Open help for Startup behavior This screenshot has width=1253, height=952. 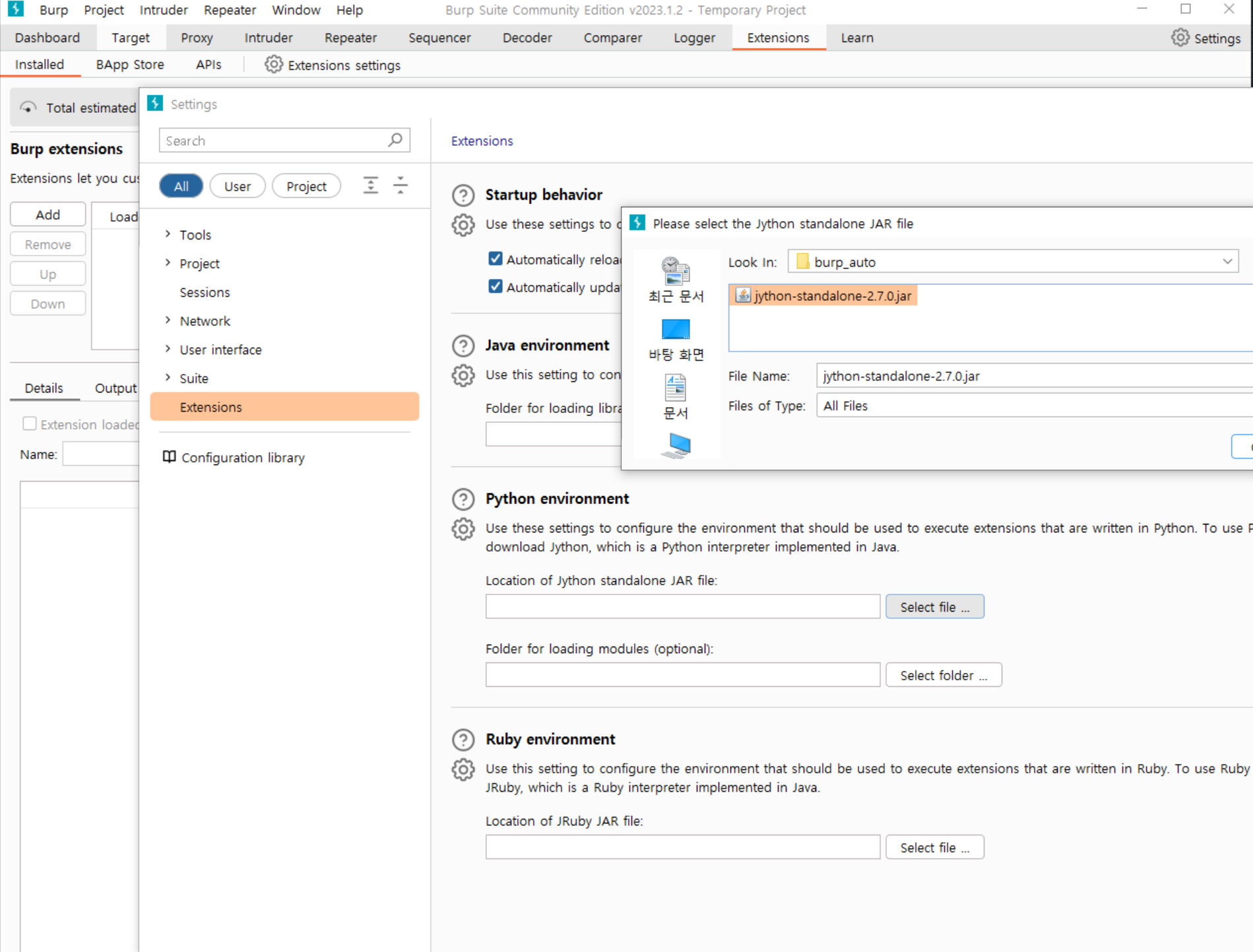point(463,195)
